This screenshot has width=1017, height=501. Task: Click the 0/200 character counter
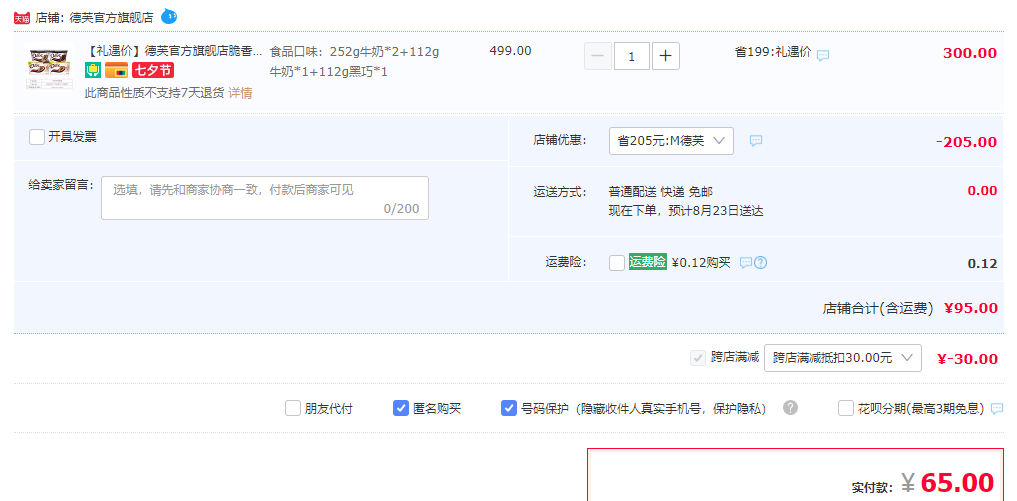click(401, 209)
